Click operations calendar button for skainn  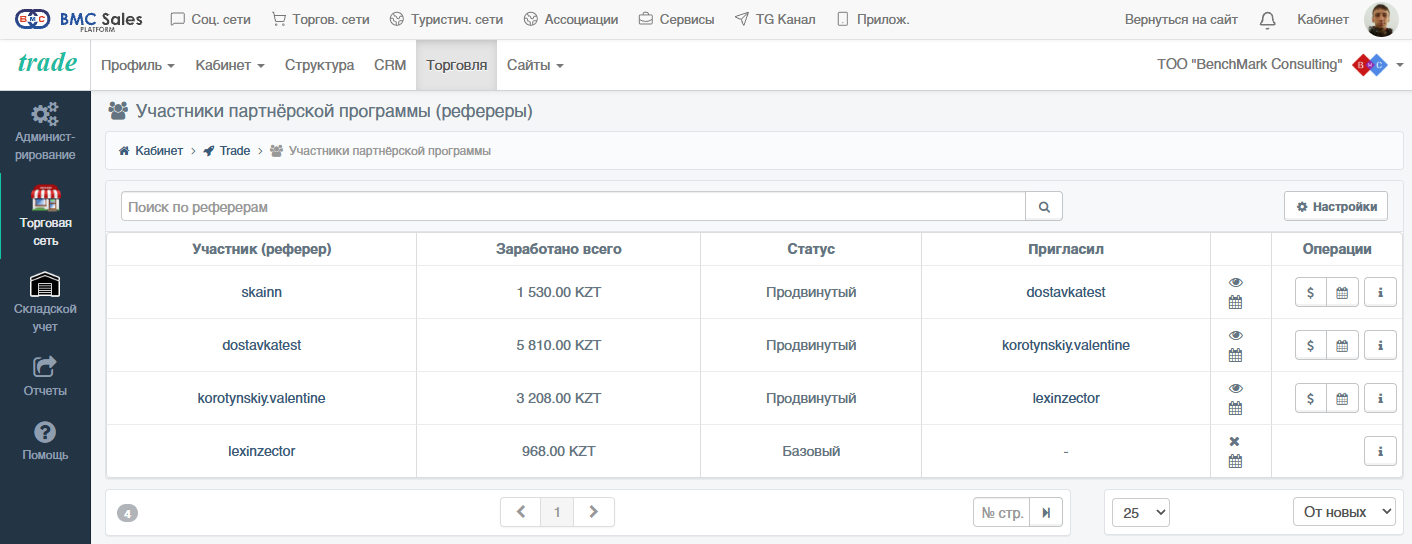coord(1342,292)
